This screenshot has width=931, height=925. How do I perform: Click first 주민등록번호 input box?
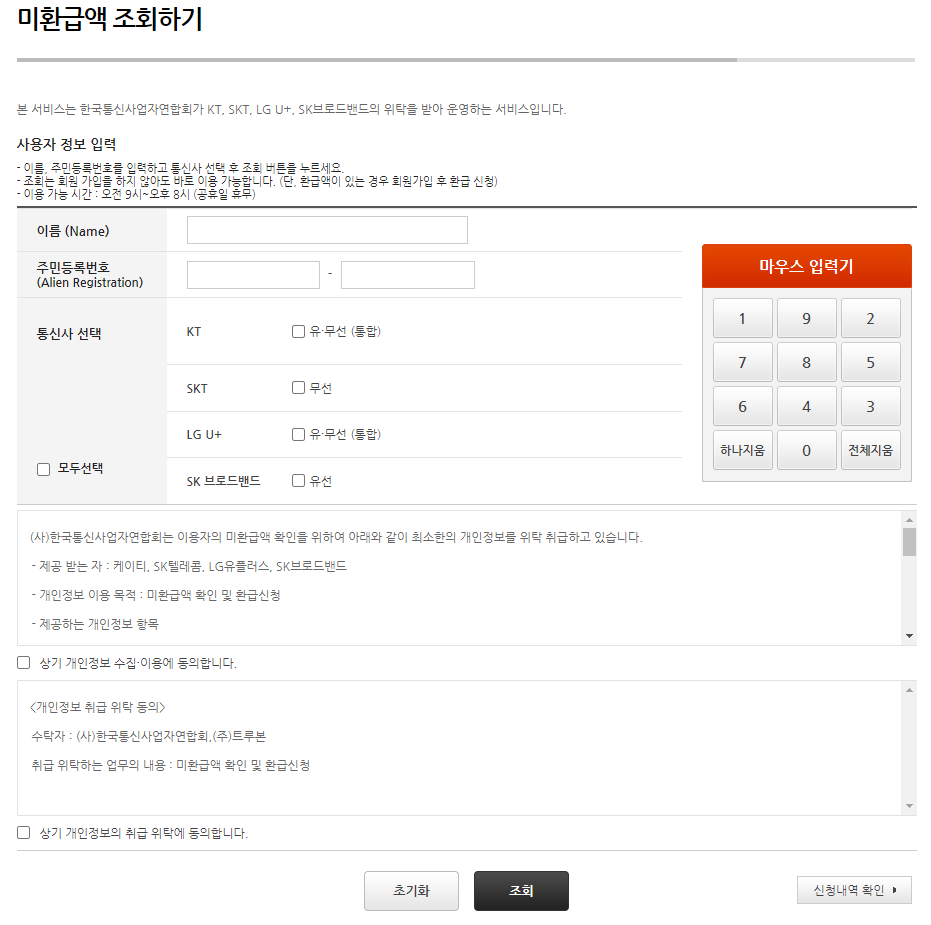[254, 275]
